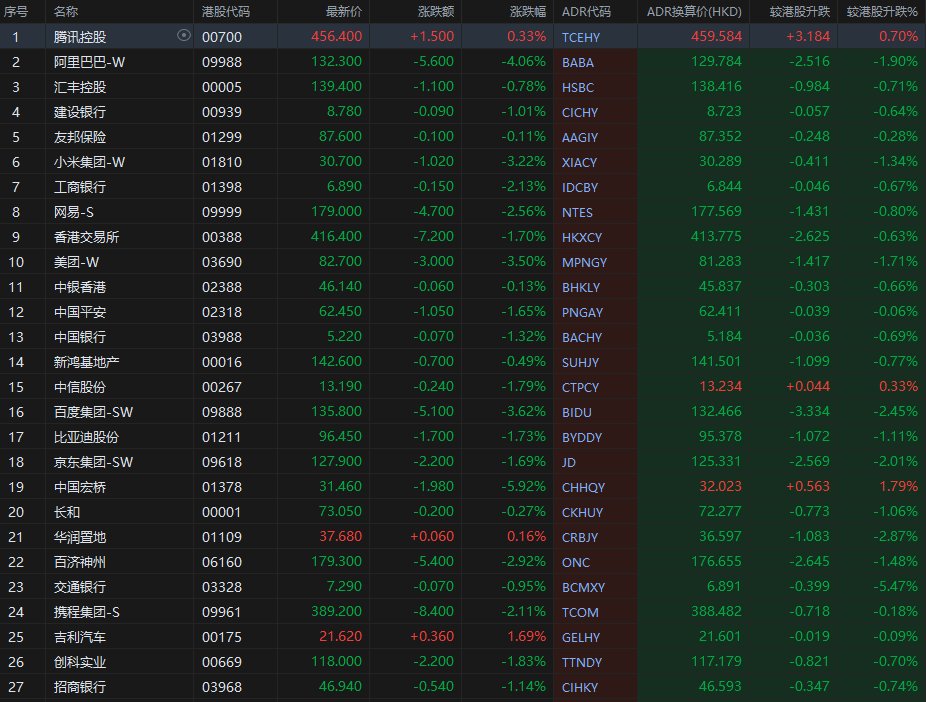The height and width of the screenshot is (702, 926).
Task: Select the 中银香港 stock name
Action: click(x=80, y=287)
